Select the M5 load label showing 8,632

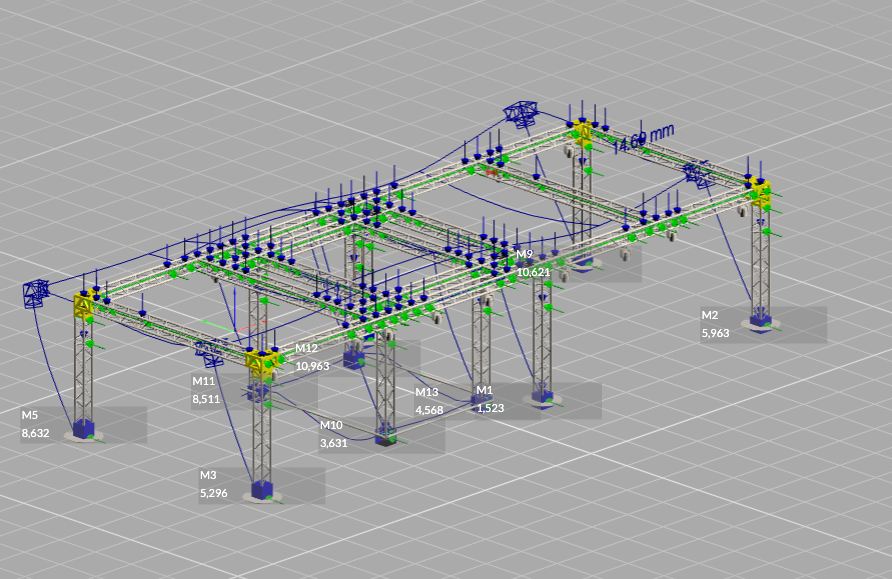pyautogui.click(x=36, y=424)
